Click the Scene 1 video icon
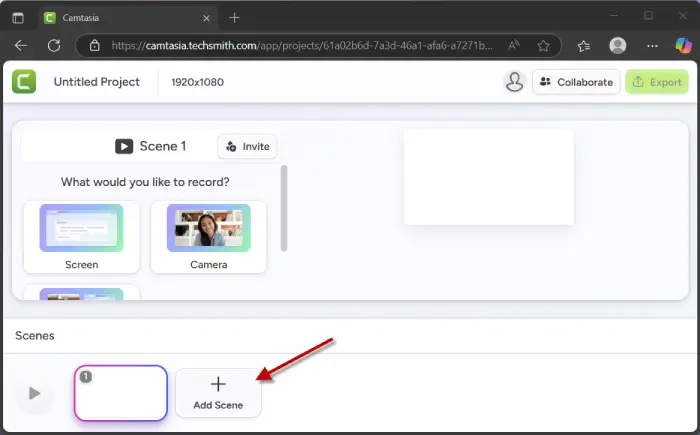The image size is (700, 435). (x=124, y=146)
